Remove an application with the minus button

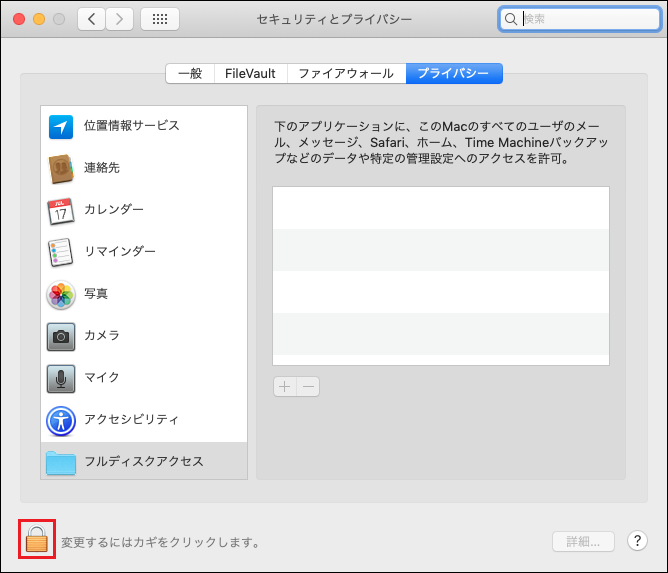308,386
